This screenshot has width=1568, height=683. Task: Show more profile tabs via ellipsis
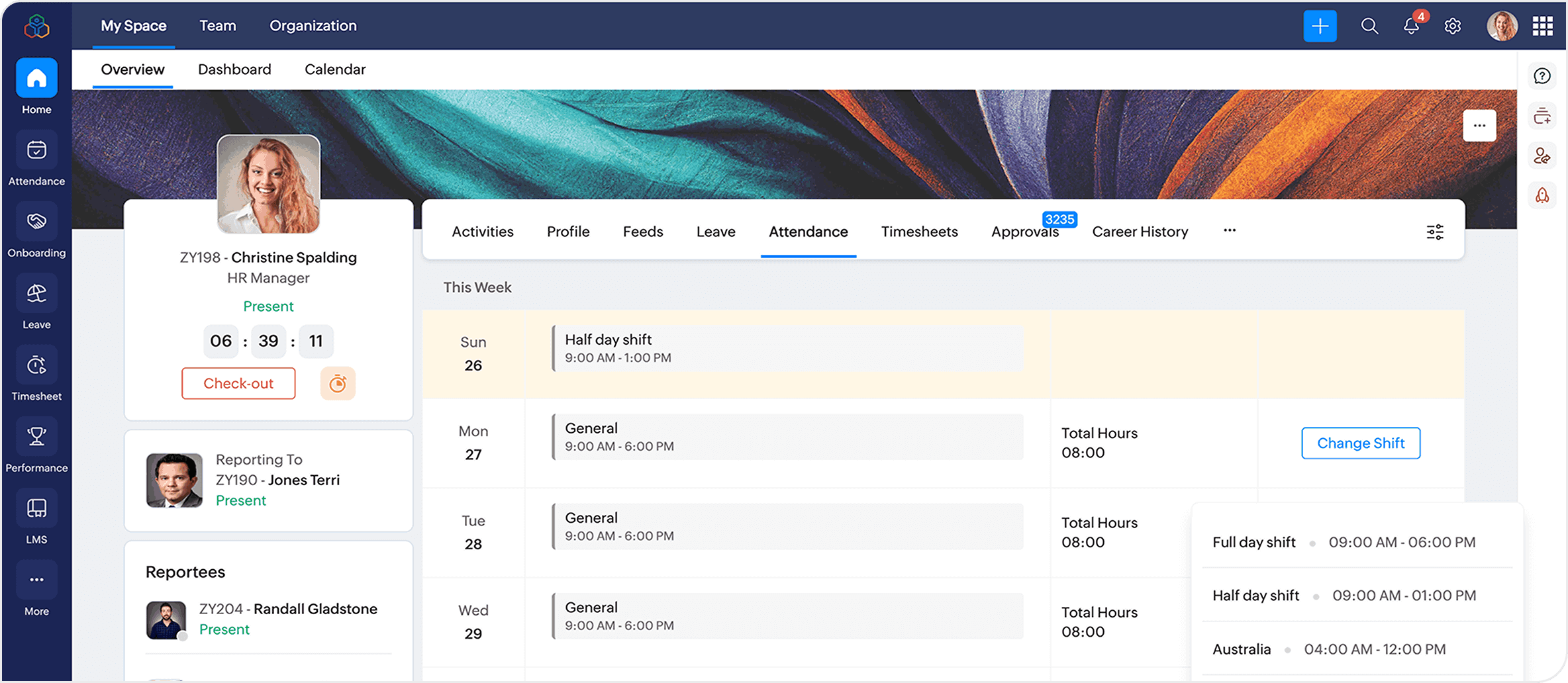click(1230, 230)
